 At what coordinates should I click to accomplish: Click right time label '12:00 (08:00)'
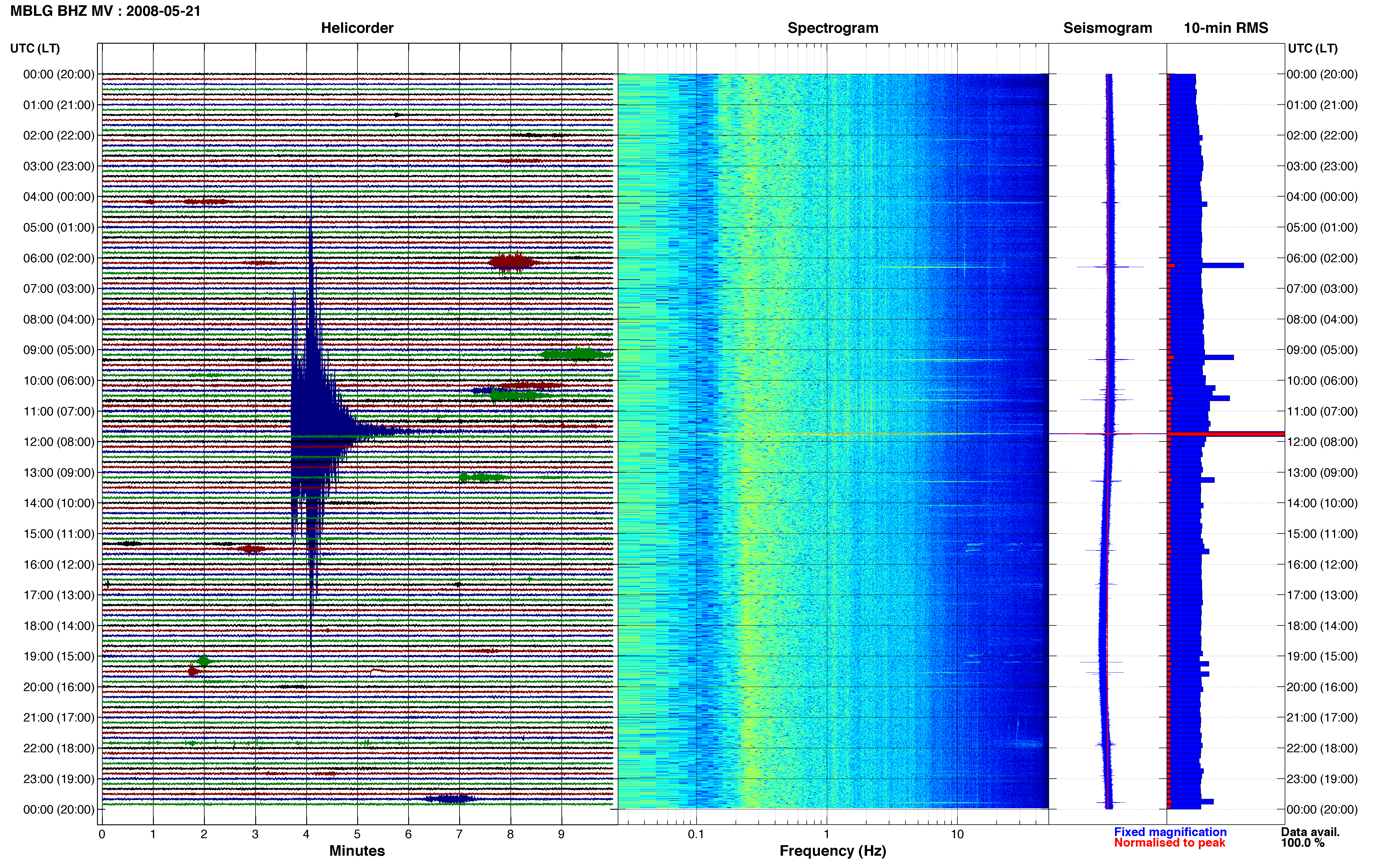click(x=1322, y=442)
